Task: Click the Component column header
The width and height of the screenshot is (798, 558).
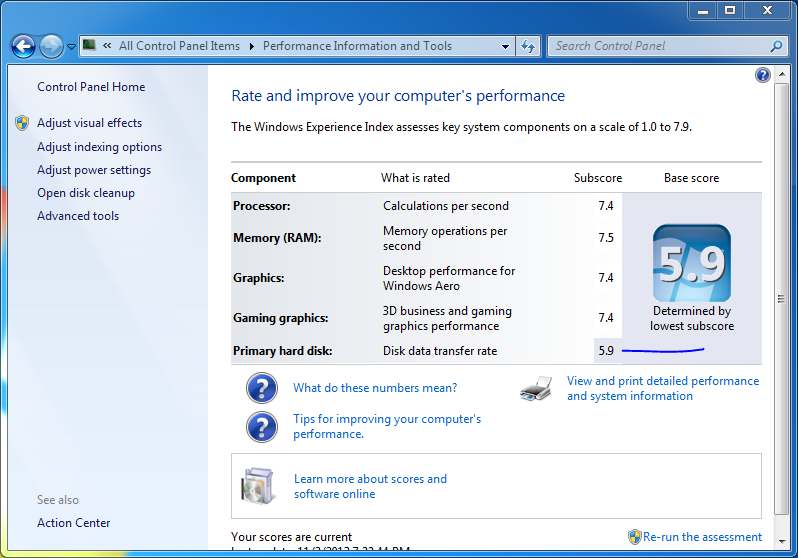Action: click(263, 178)
